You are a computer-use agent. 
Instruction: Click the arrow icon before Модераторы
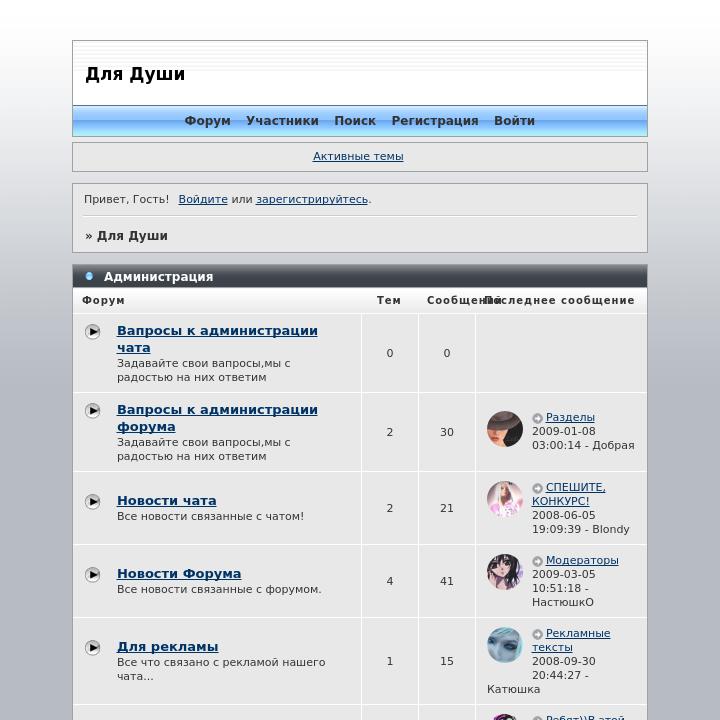click(537, 561)
